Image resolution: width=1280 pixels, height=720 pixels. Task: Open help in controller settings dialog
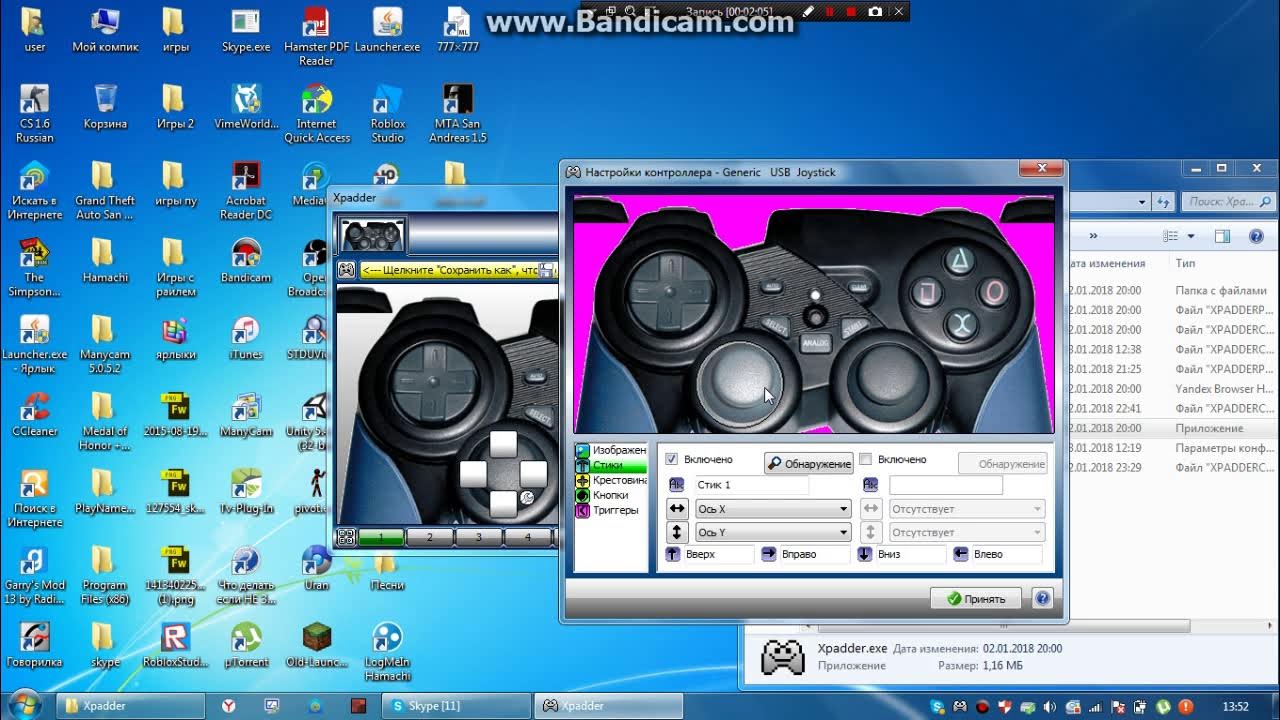(x=1042, y=598)
